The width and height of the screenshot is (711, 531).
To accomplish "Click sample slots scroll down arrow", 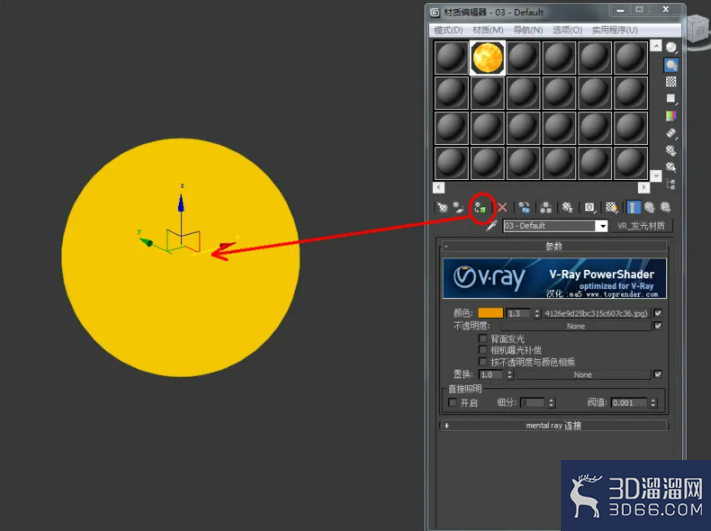I will click(656, 175).
